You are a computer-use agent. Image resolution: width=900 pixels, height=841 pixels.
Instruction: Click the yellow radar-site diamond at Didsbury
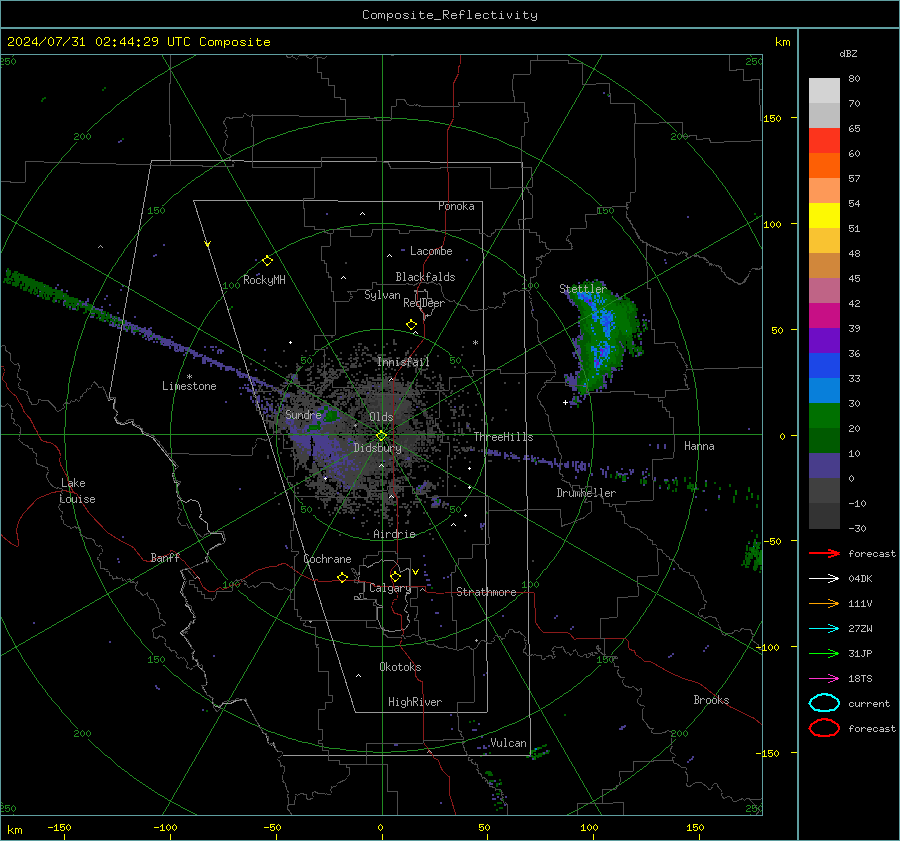coord(381,436)
